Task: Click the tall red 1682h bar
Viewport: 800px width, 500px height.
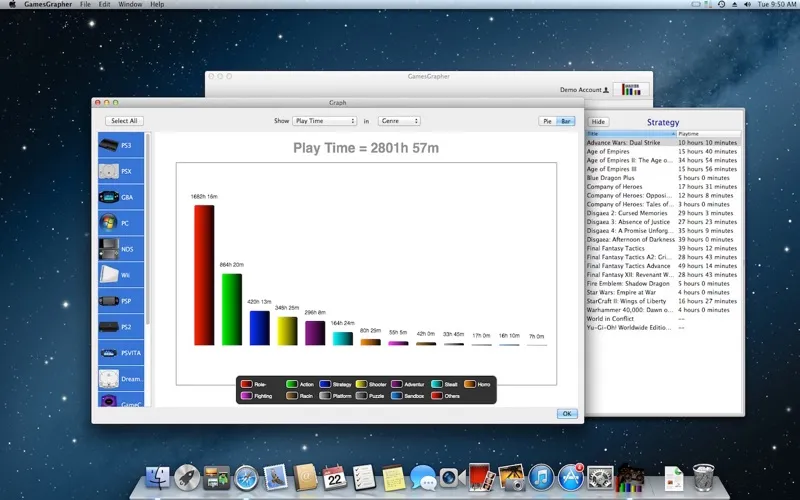Action: [204, 276]
